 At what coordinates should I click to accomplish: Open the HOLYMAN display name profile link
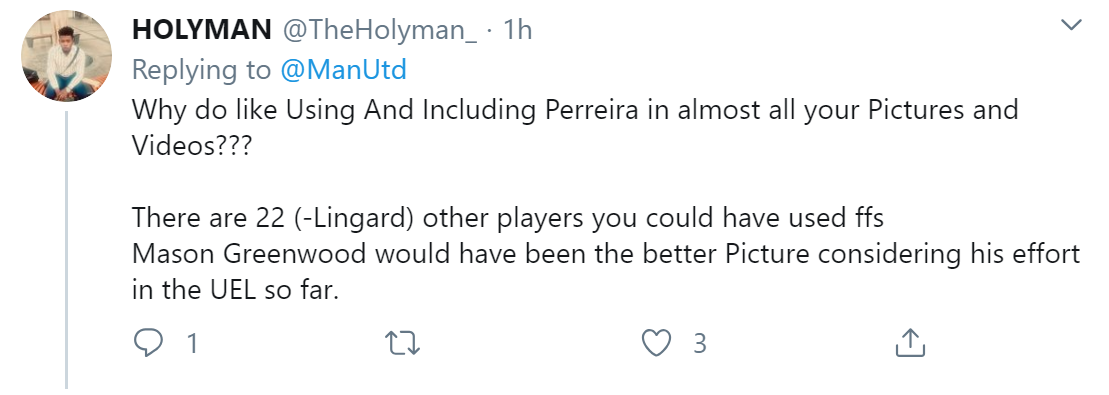[x=202, y=30]
